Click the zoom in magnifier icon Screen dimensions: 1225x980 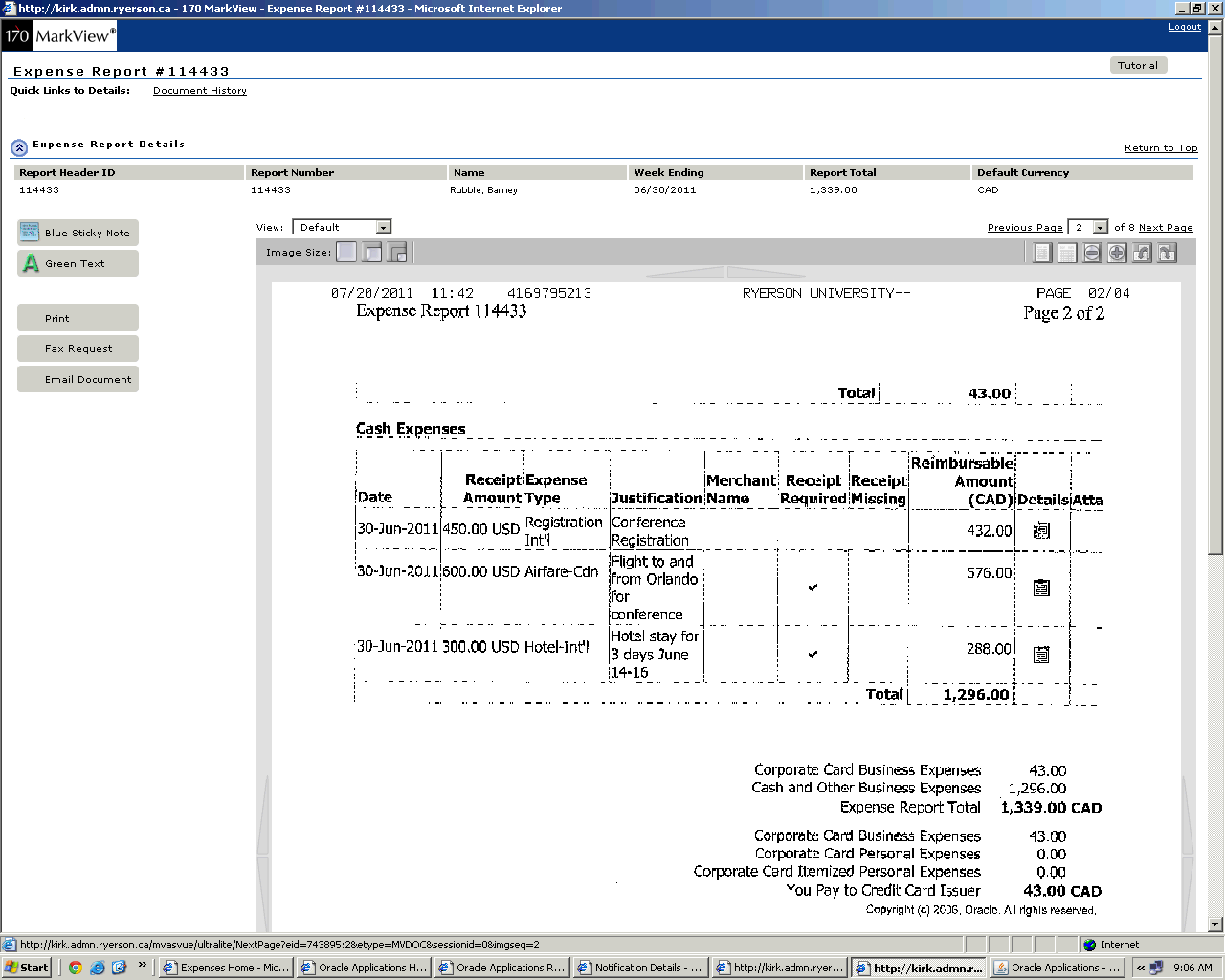1117,253
